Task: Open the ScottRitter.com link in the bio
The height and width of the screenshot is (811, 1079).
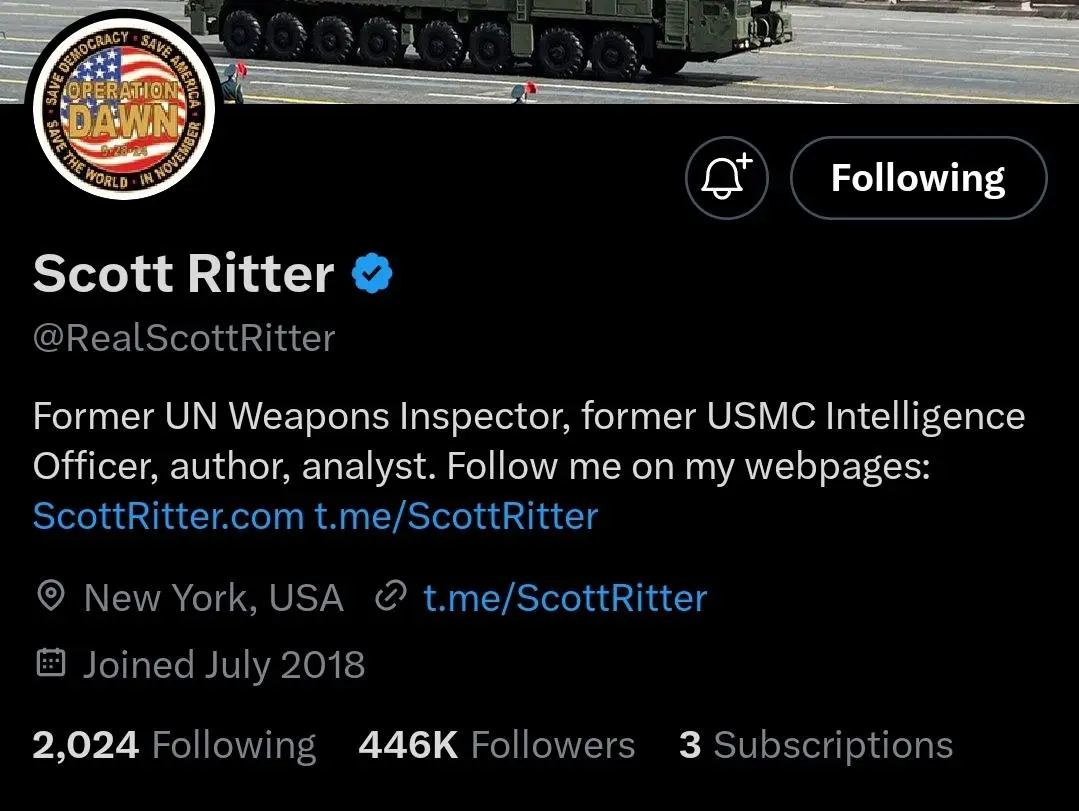Action: [168, 516]
